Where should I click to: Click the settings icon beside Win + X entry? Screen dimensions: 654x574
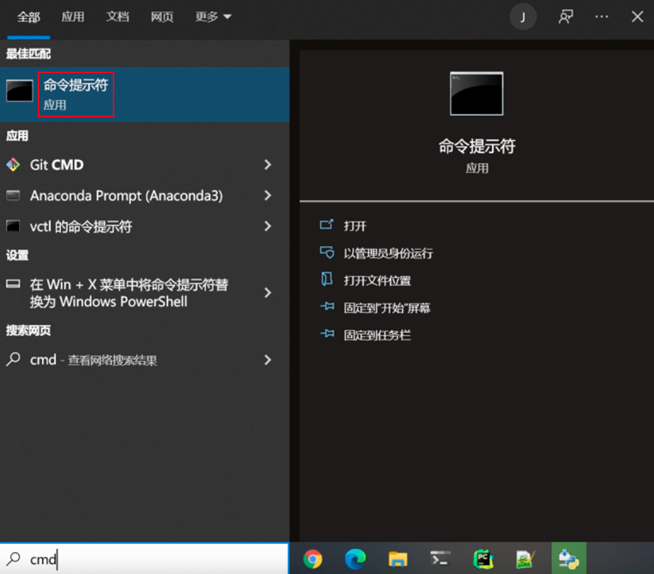13,284
